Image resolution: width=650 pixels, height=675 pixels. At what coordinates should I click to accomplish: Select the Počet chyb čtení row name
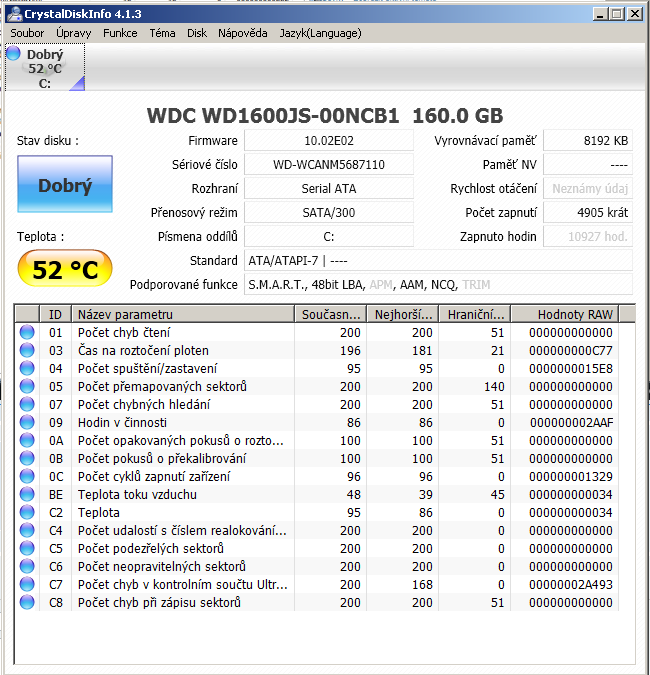point(124,332)
